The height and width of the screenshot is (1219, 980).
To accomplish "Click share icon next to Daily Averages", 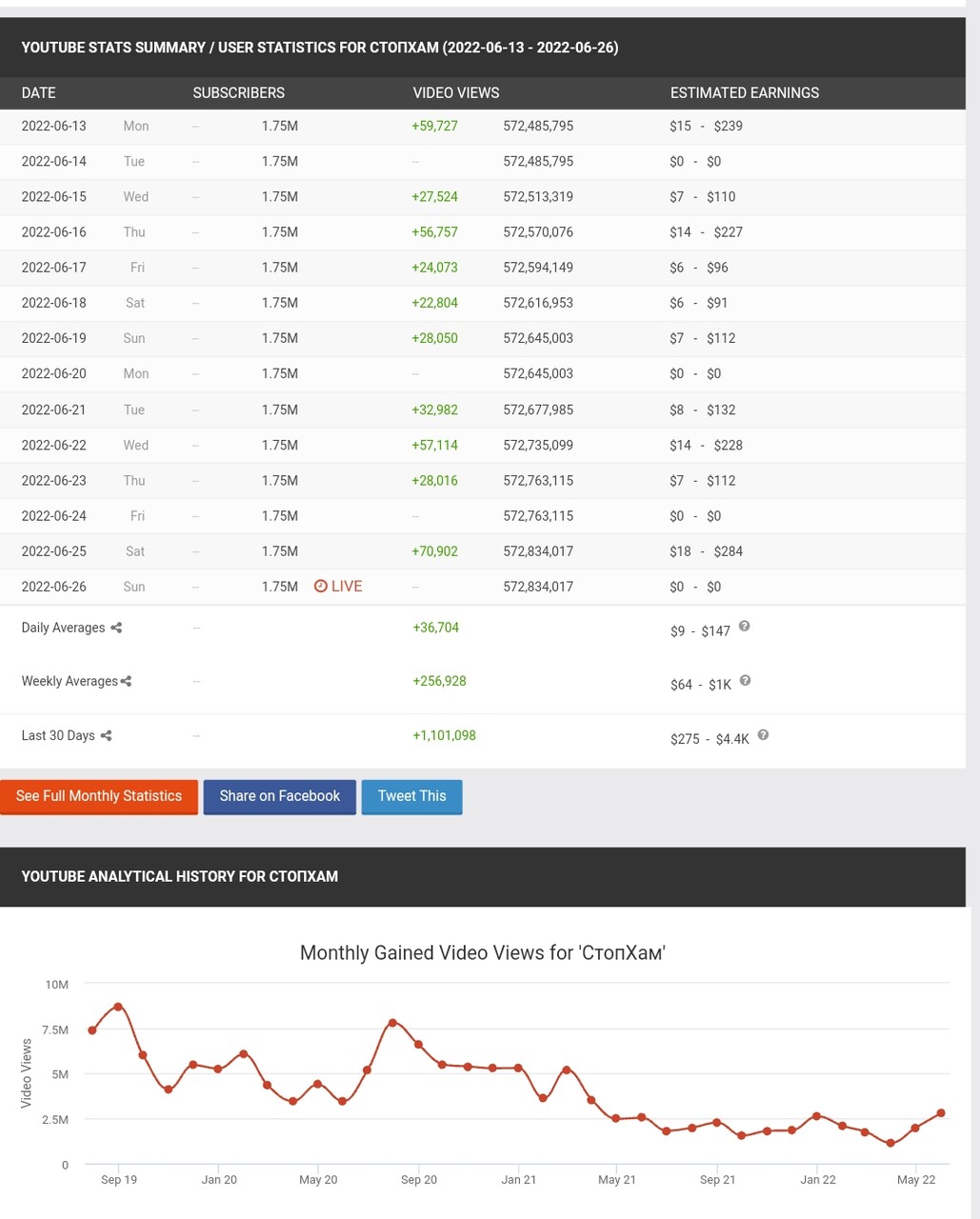I will [x=116, y=628].
